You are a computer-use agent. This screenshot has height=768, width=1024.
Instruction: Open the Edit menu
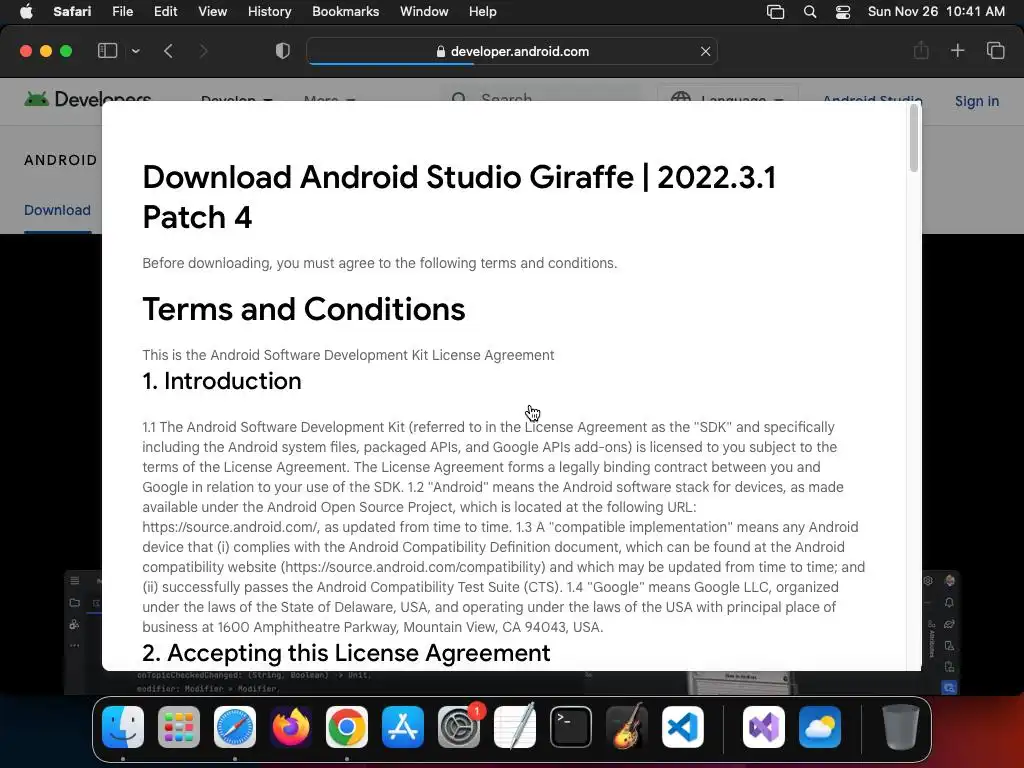click(x=165, y=12)
